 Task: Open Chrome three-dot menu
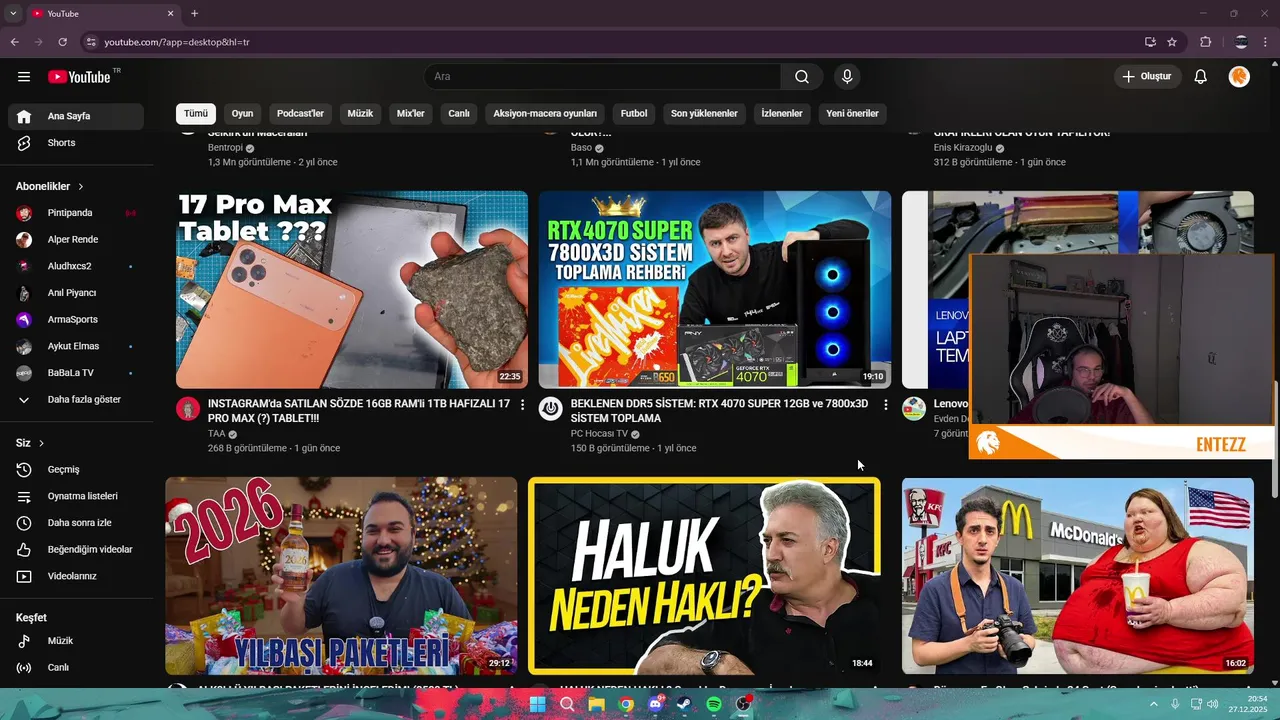(x=1267, y=42)
